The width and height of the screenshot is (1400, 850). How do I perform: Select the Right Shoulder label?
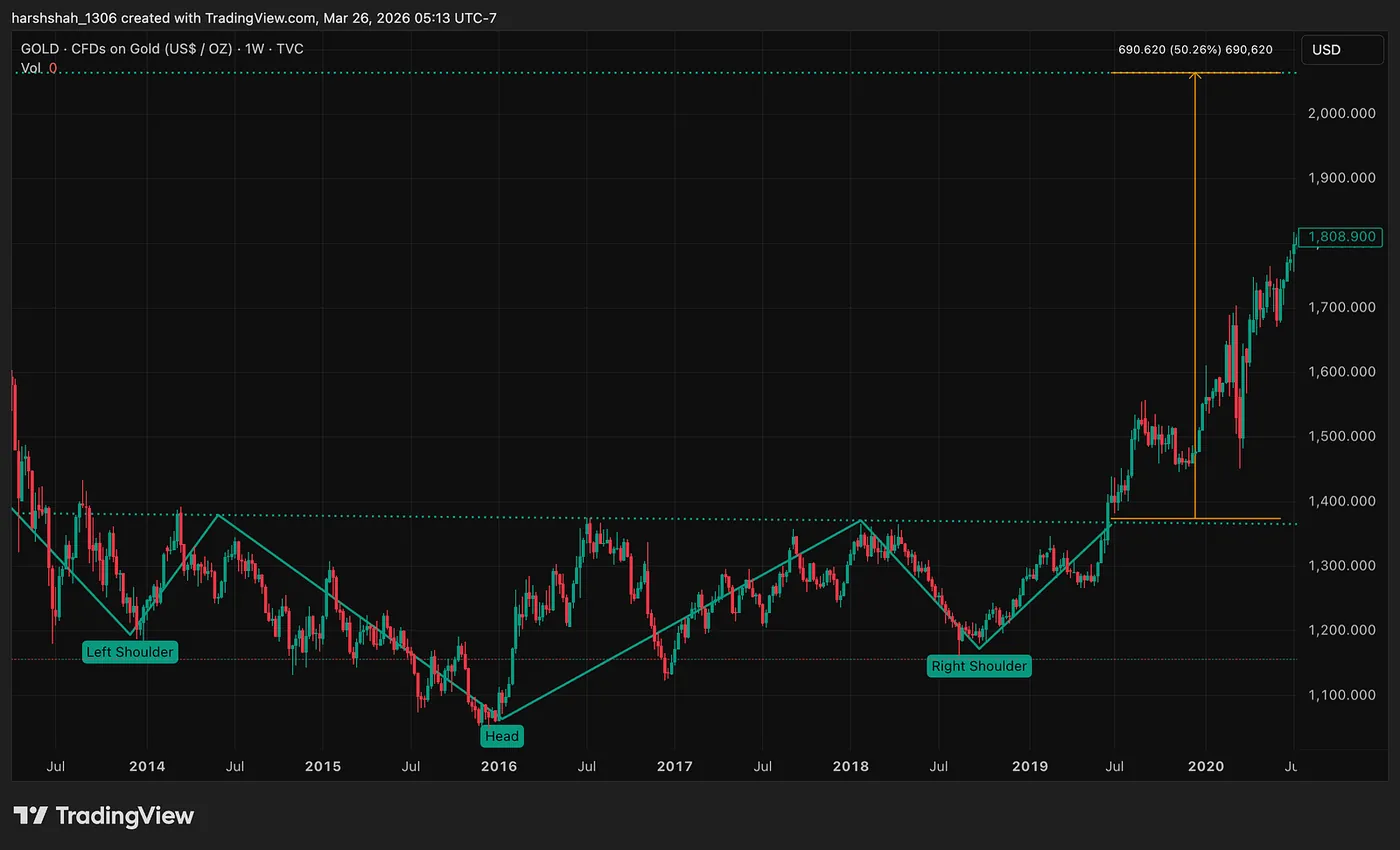[978, 666]
